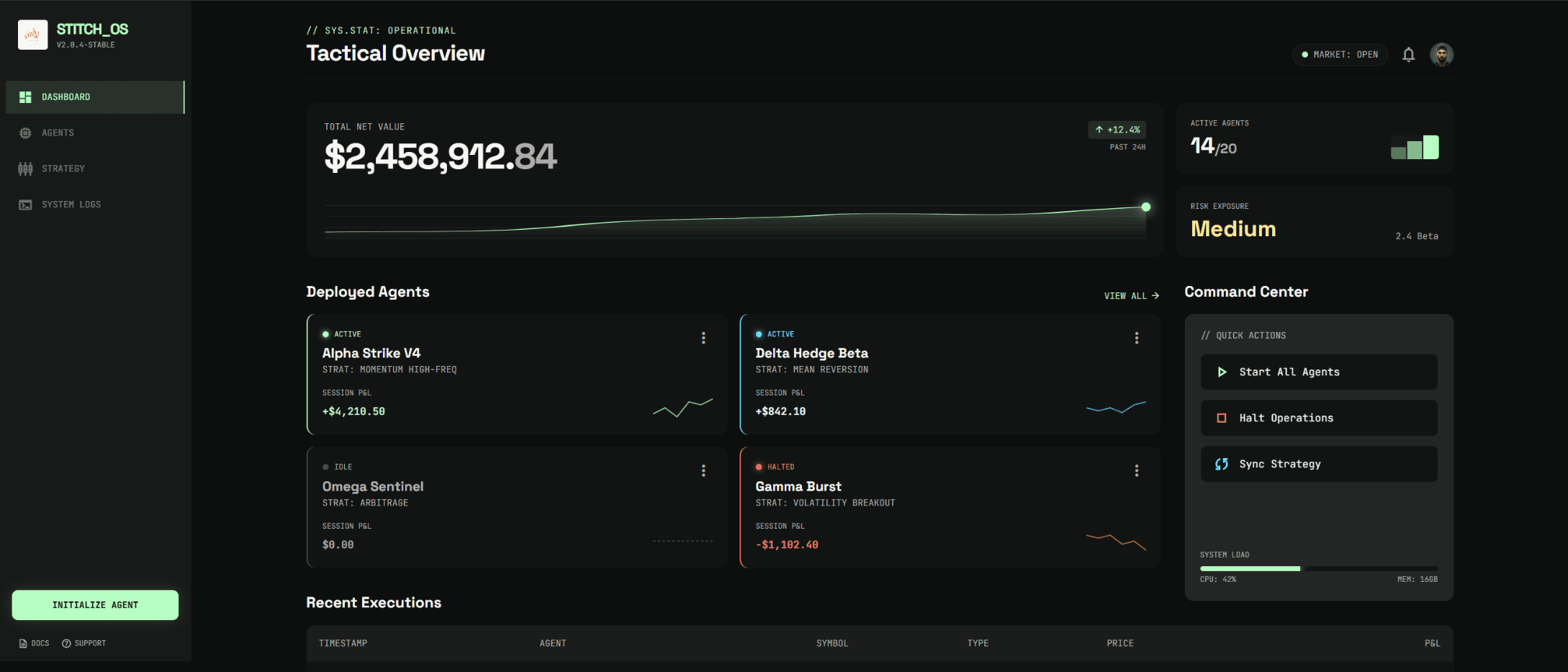Click the Agents chip icon in sidebar
This screenshot has width=1568, height=672.
(25, 133)
